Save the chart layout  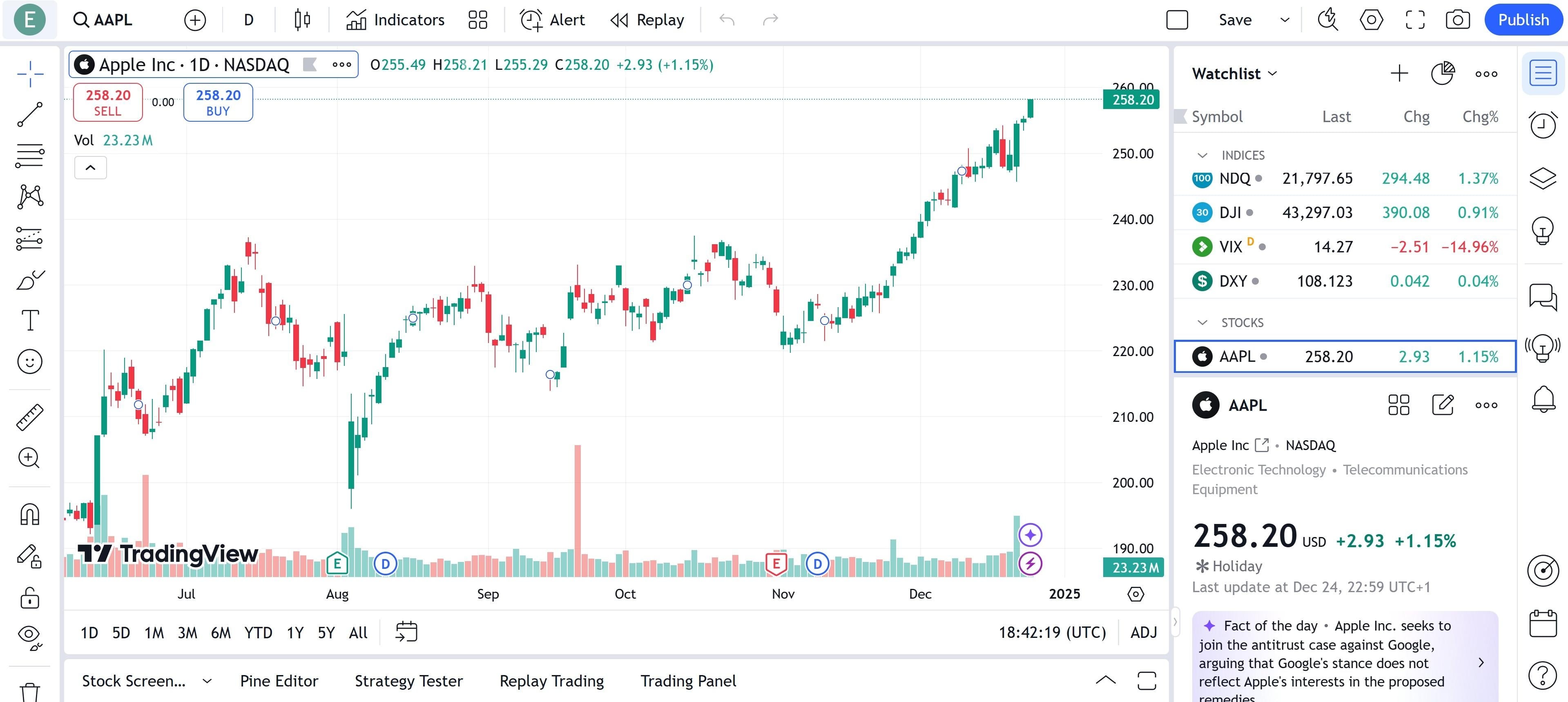(1235, 20)
